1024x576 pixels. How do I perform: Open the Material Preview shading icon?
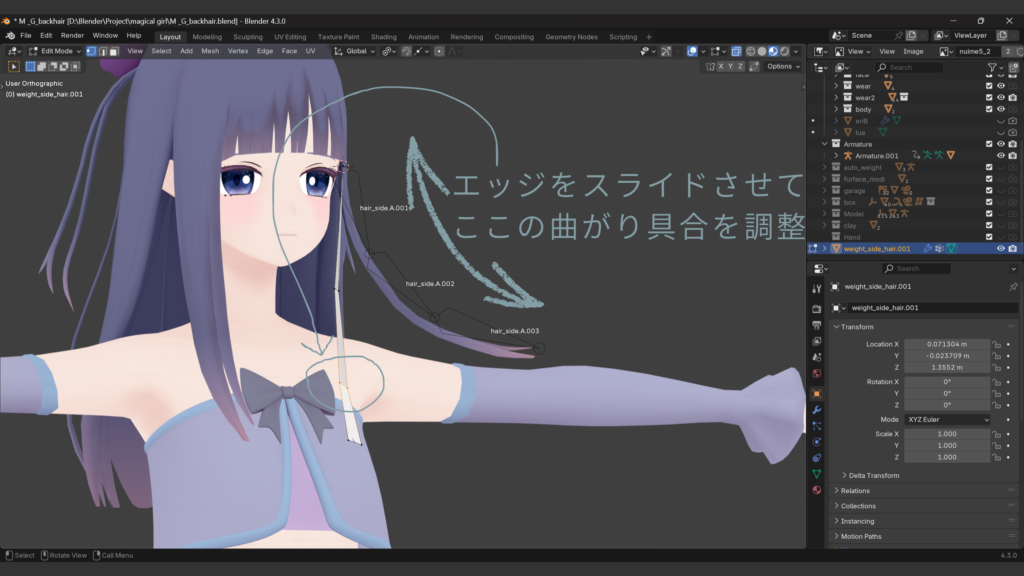point(773,51)
